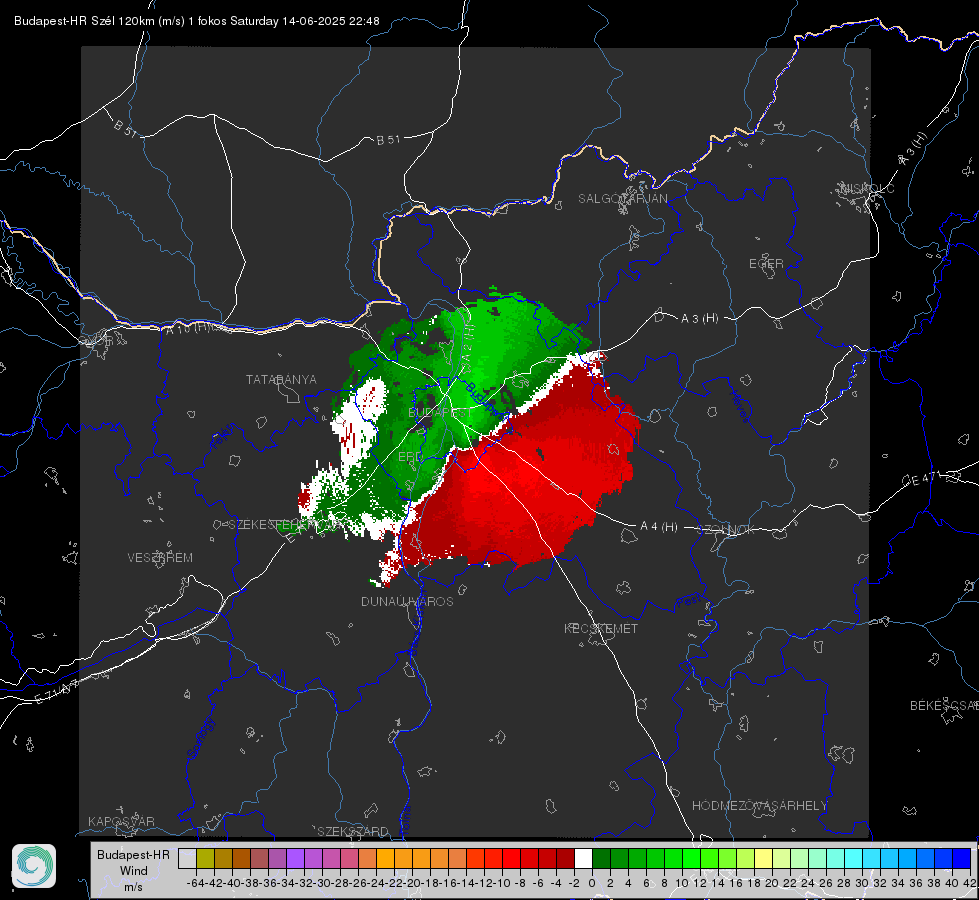Image resolution: width=979 pixels, height=900 pixels.
Task: Click the pale yellow swatch between 18 and 20
Action: pyautogui.click(x=764, y=859)
